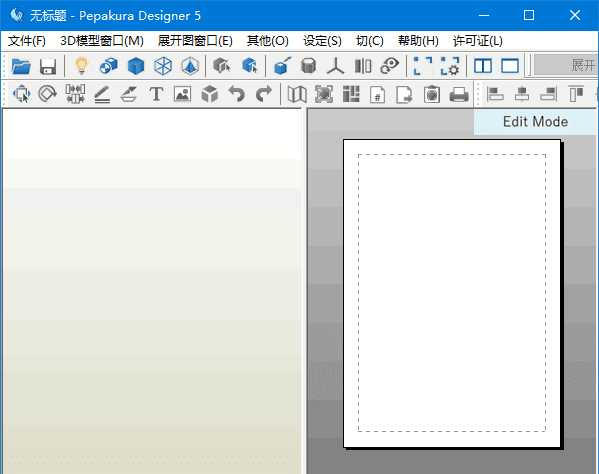Click the split panels mirror icon
The image size is (599, 474).
coord(363,66)
